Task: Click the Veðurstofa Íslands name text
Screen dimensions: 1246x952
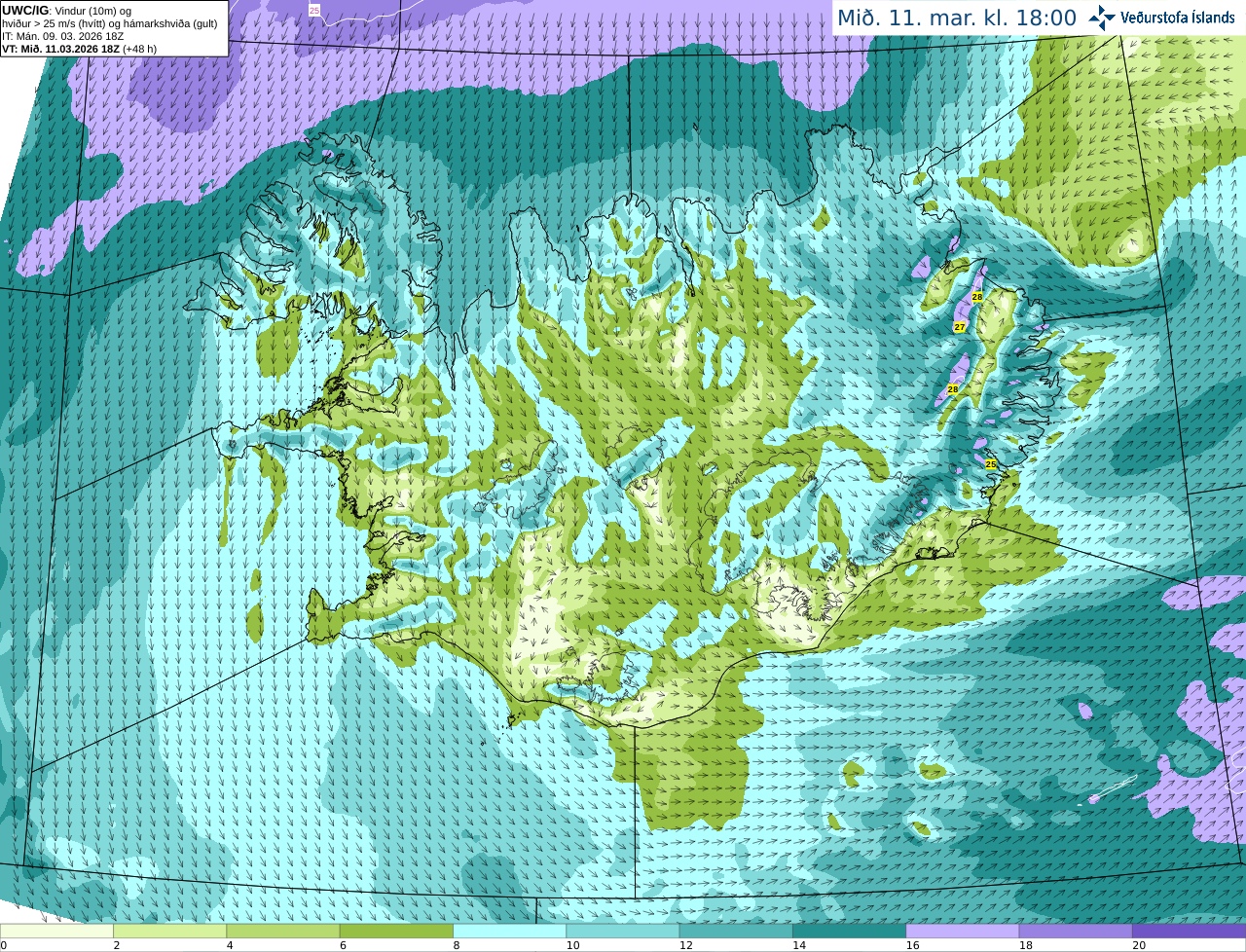Action: [x=1177, y=17]
